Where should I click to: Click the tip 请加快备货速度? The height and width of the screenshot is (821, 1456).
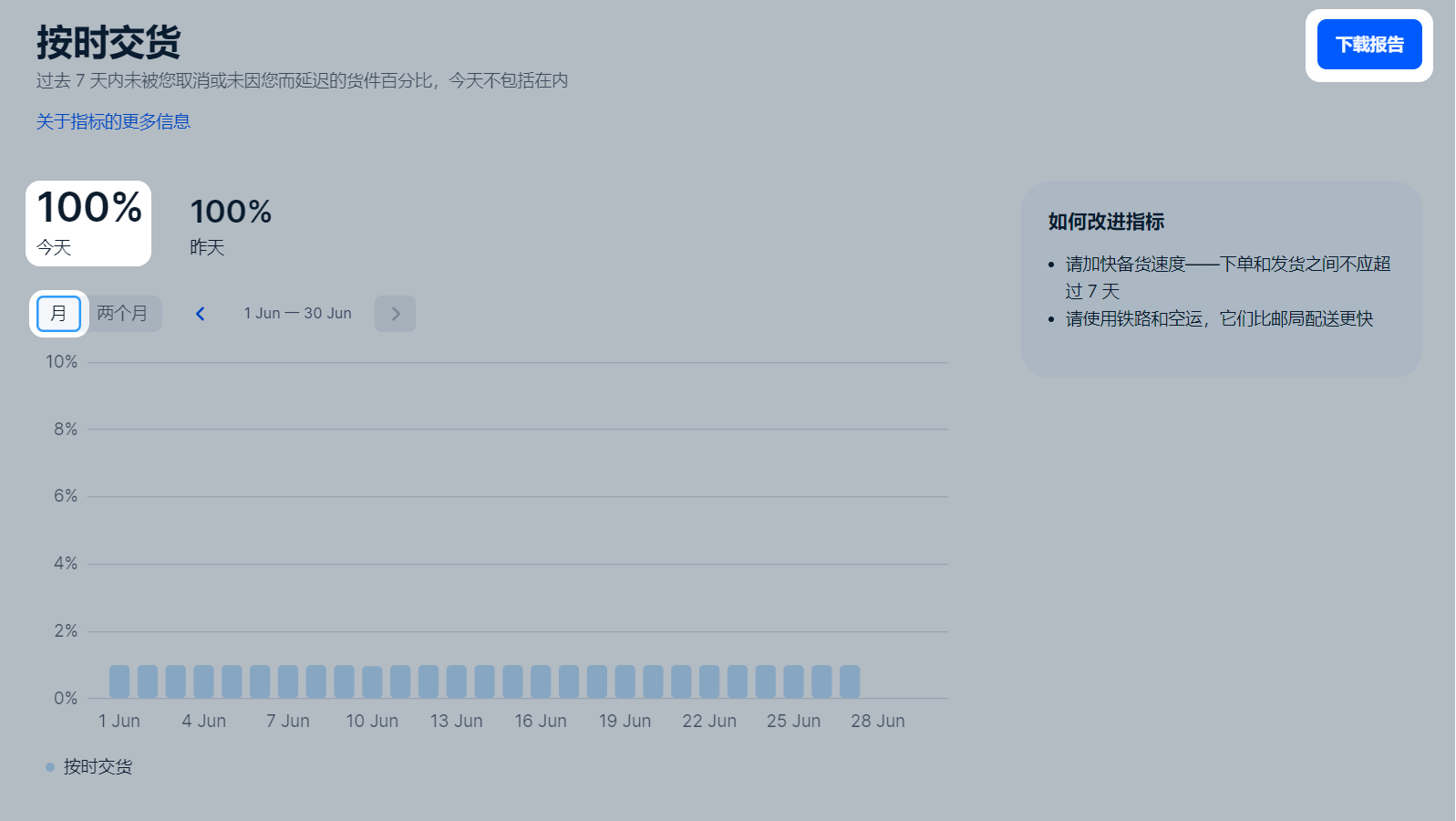[x=1228, y=277]
